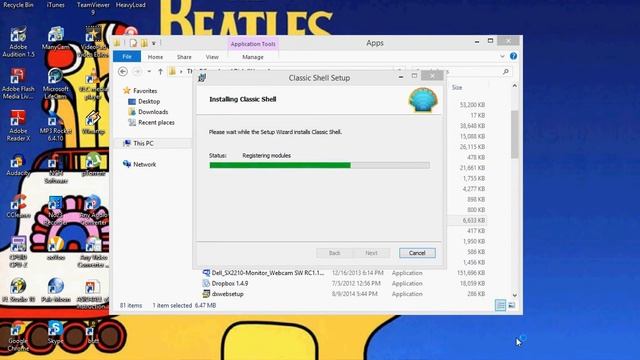
Task: Open Winamp desktop shortcut
Action: tap(93, 122)
